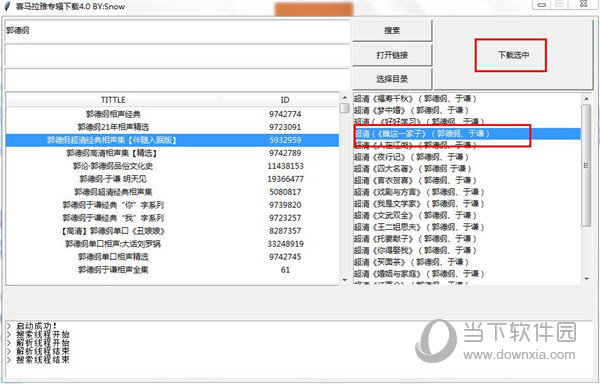The height and width of the screenshot is (384, 600).
Task: Minimize the 喜马拉雅专辑下载 window
Action: click(x=541, y=4)
